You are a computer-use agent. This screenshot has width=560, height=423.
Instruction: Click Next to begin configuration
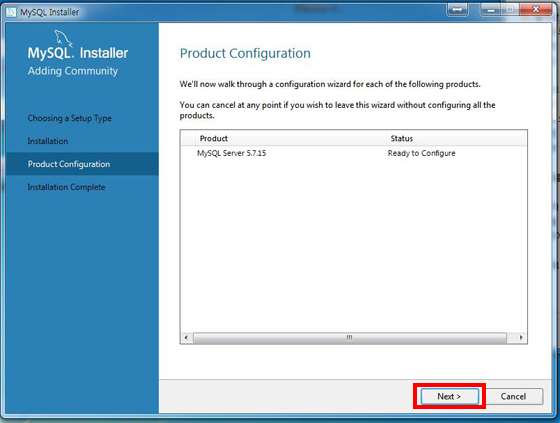[449, 396]
